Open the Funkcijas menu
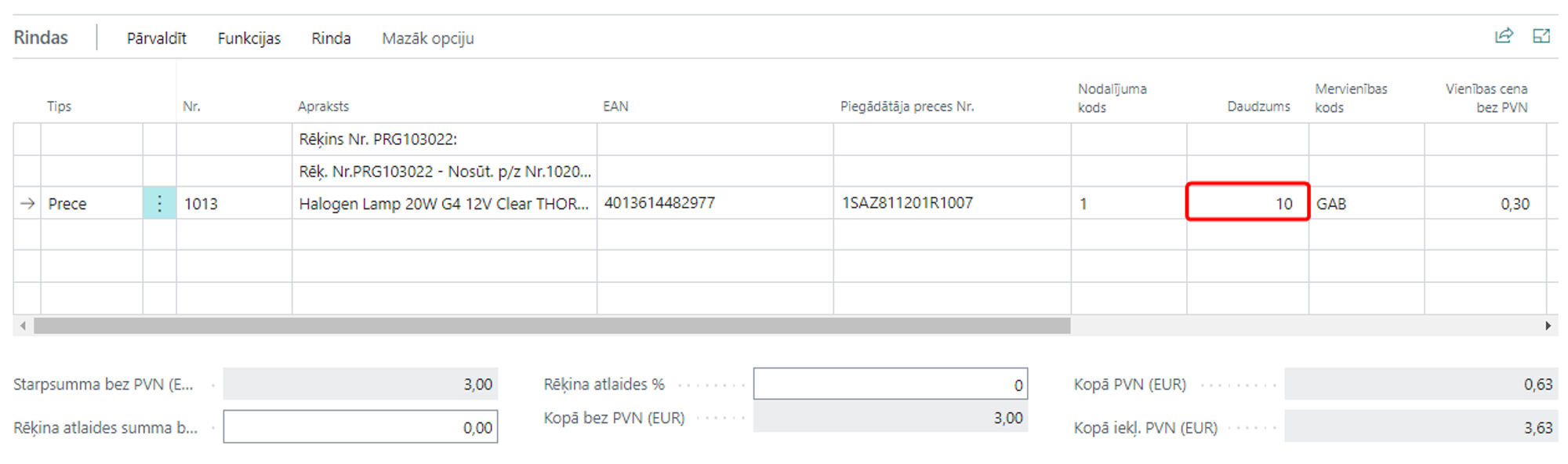This screenshot has height=464, width=1568. 249,38
